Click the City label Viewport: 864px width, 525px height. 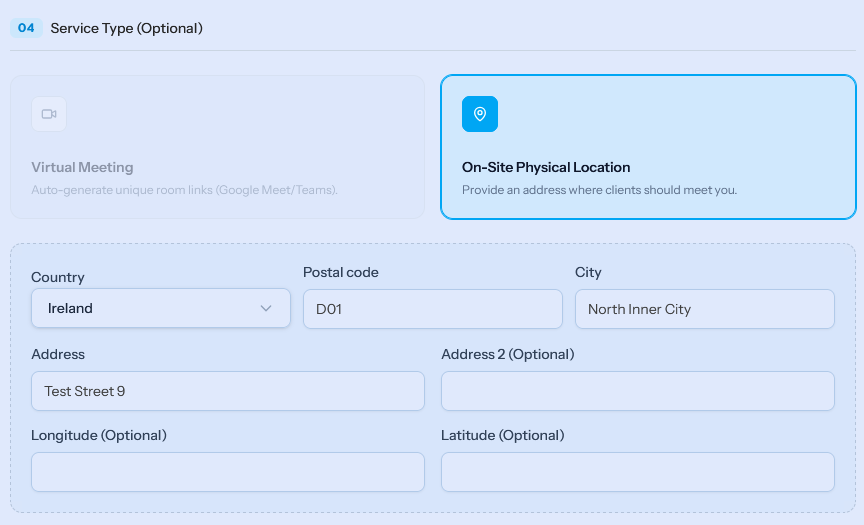[x=588, y=273]
